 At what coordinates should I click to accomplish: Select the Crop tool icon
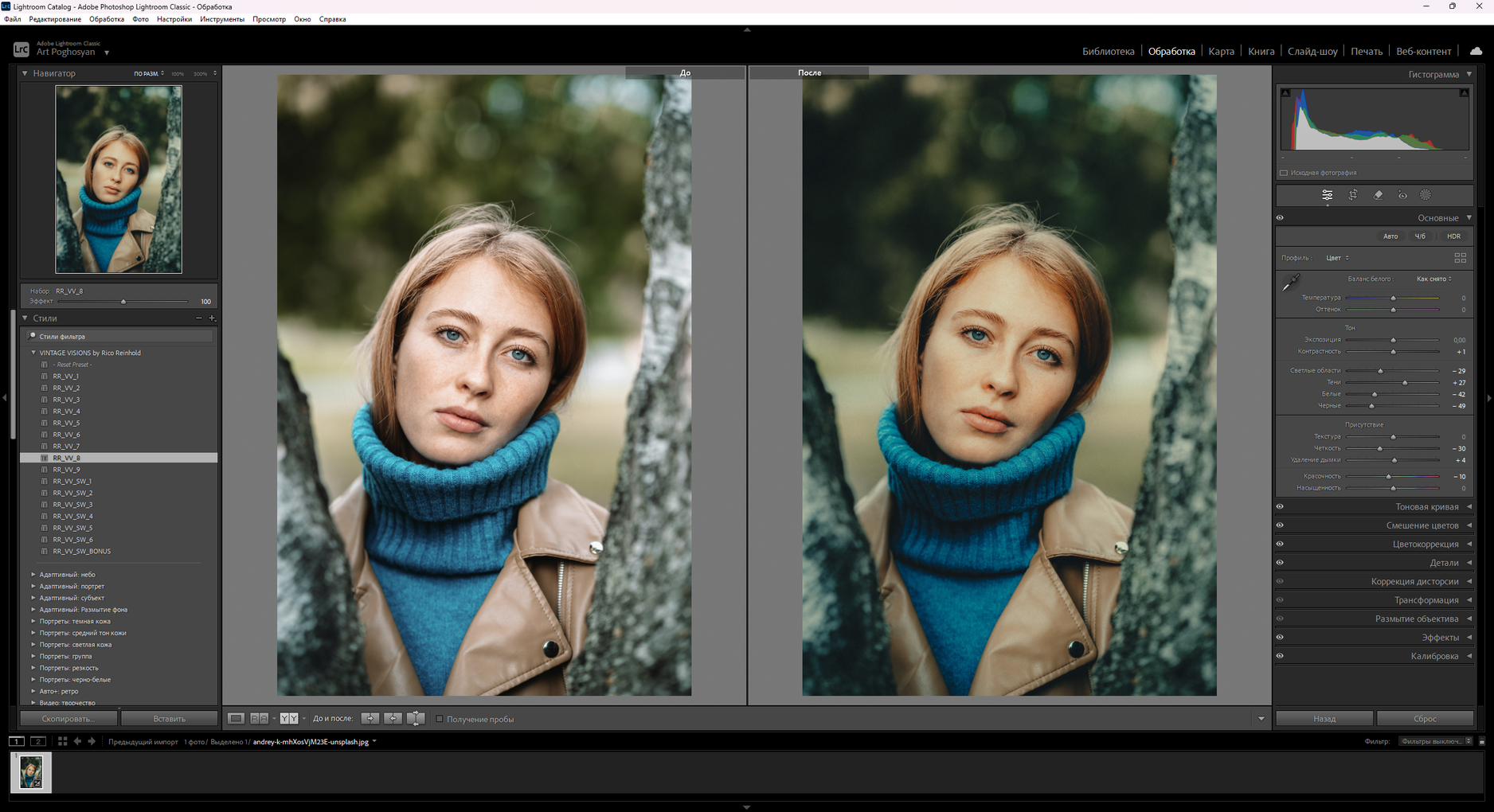1352,195
